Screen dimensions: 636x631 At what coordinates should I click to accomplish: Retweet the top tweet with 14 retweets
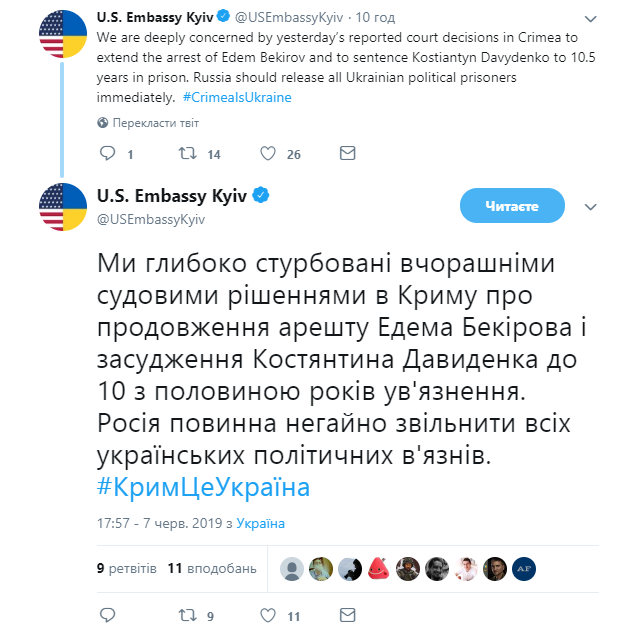186,154
